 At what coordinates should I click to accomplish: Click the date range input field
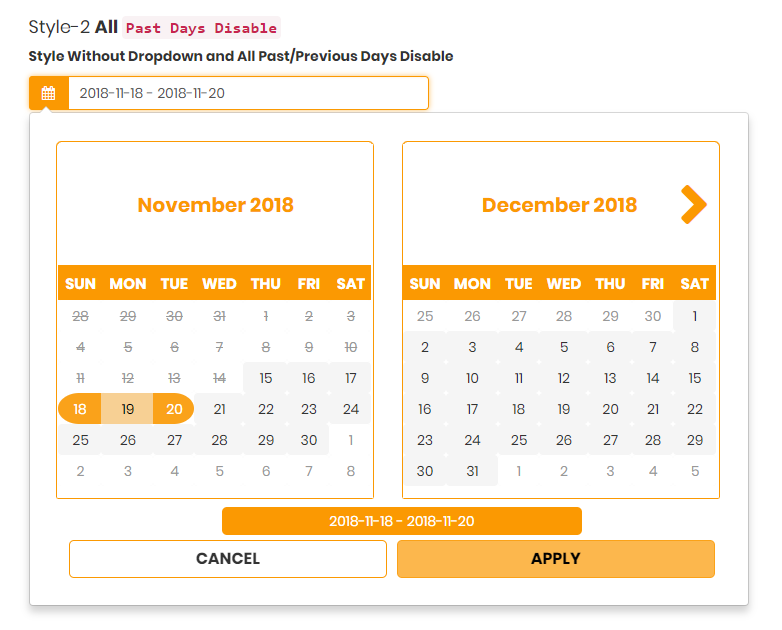pos(248,93)
